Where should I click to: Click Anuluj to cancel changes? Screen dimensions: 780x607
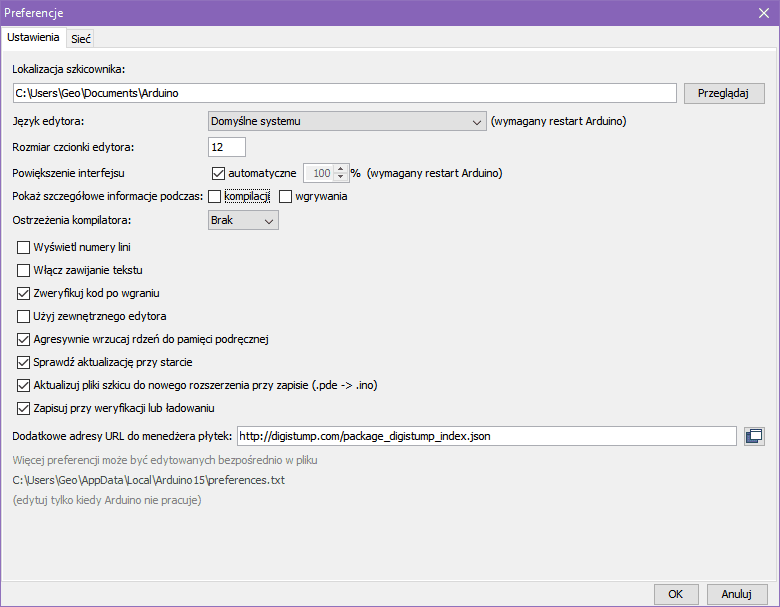736,593
